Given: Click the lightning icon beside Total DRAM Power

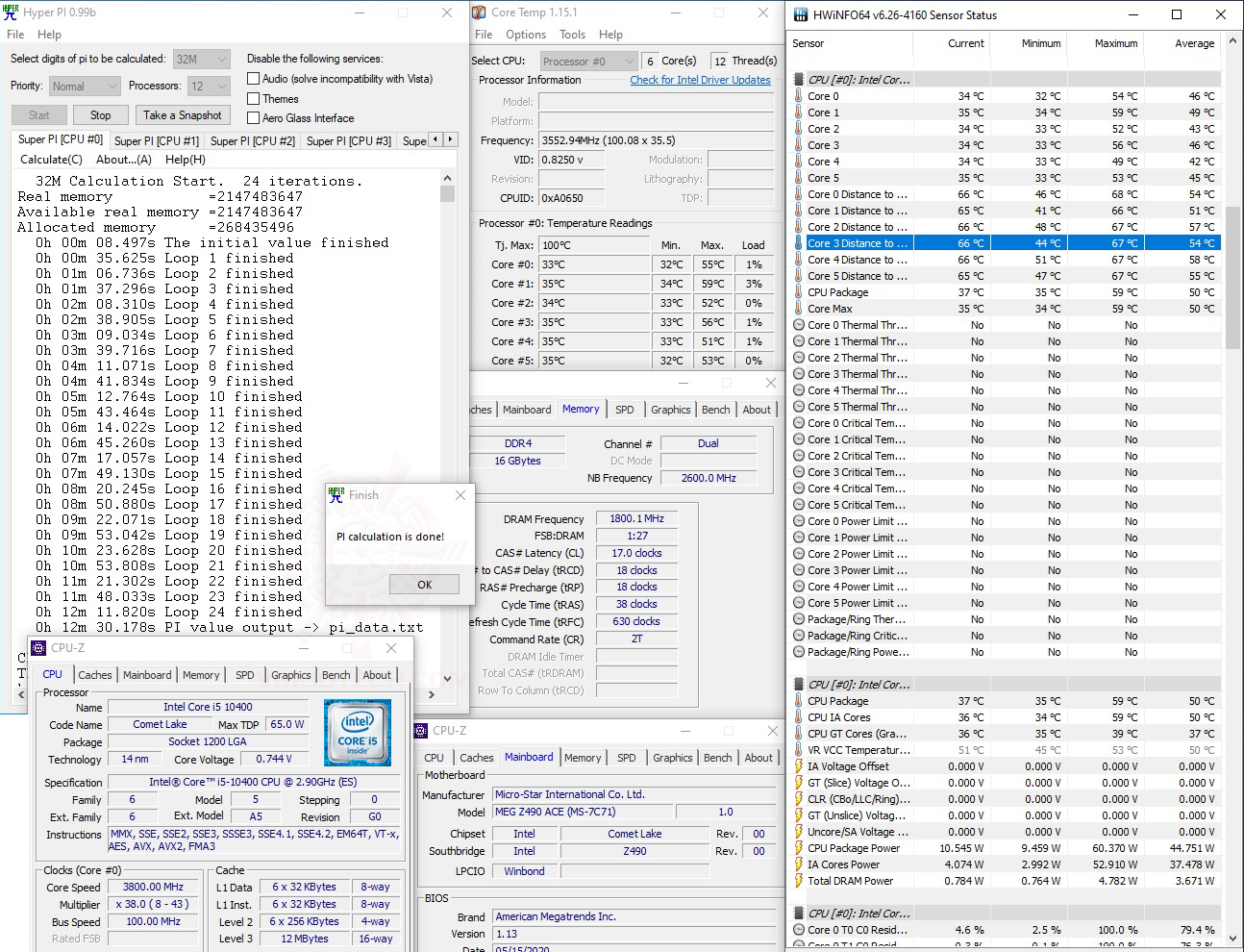Looking at the screenshot, I should click(x=799, y=881).
